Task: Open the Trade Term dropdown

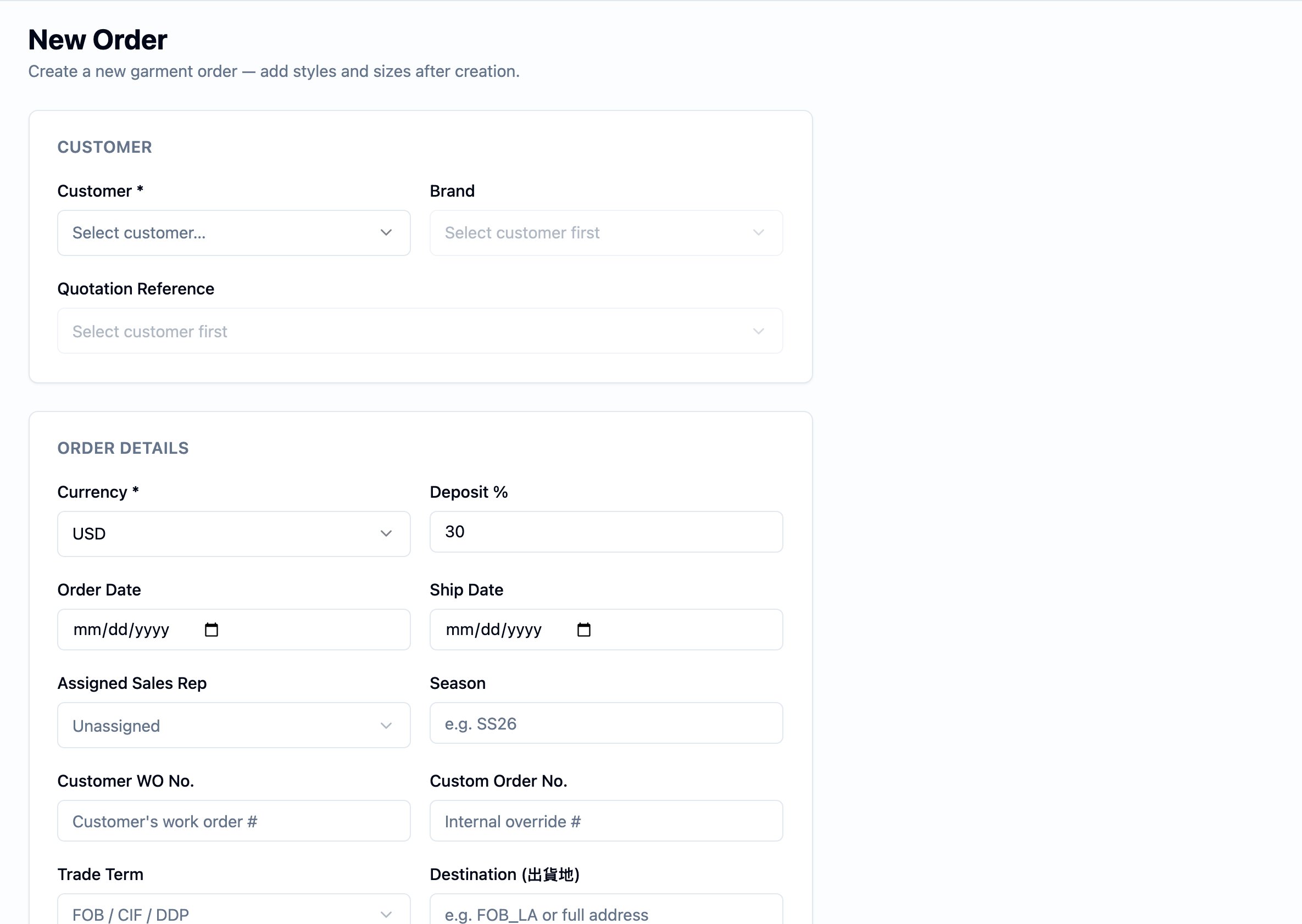Action: [233, 910]
